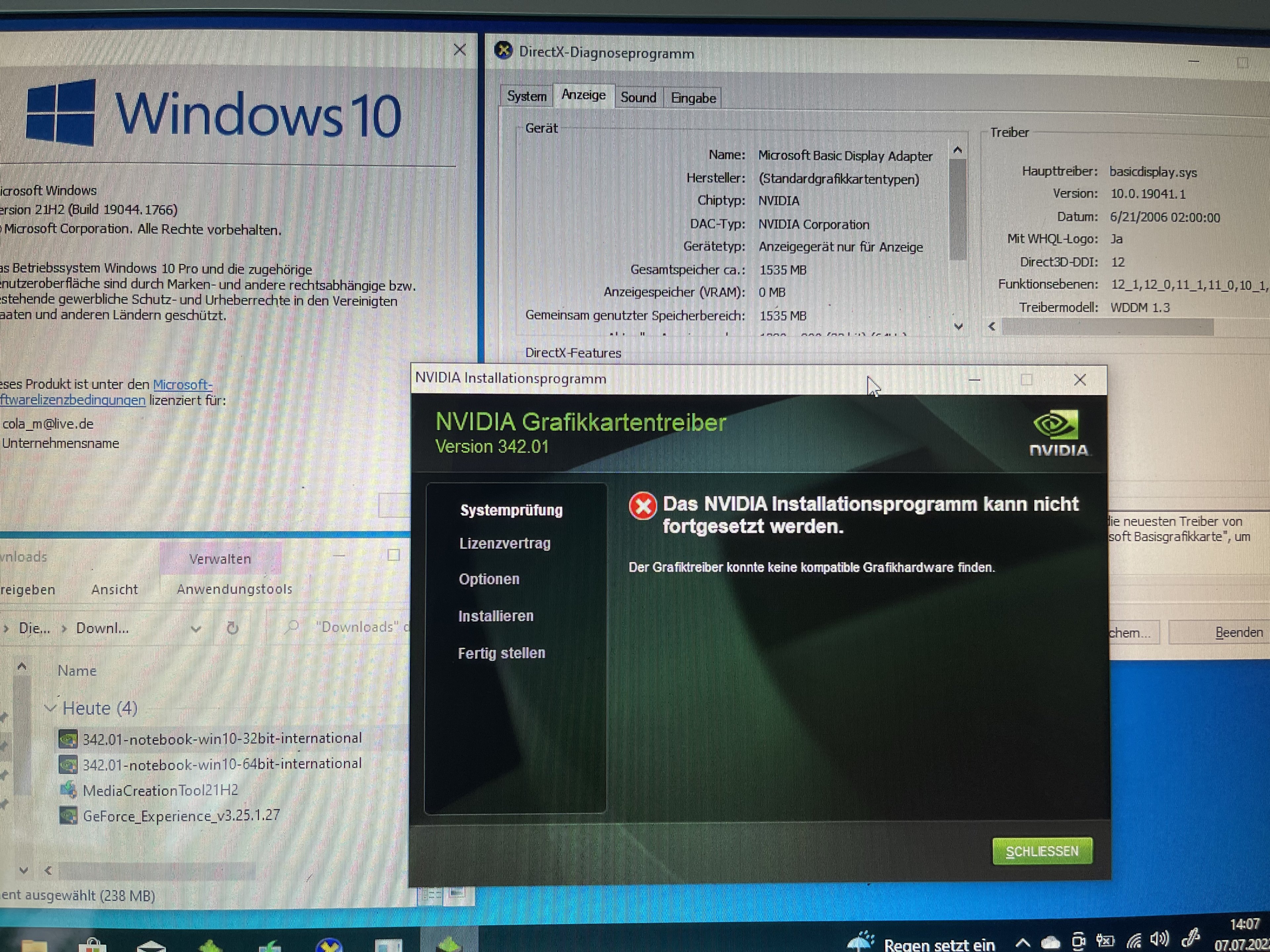Click the Downloads search field

(x=356, y=627)
